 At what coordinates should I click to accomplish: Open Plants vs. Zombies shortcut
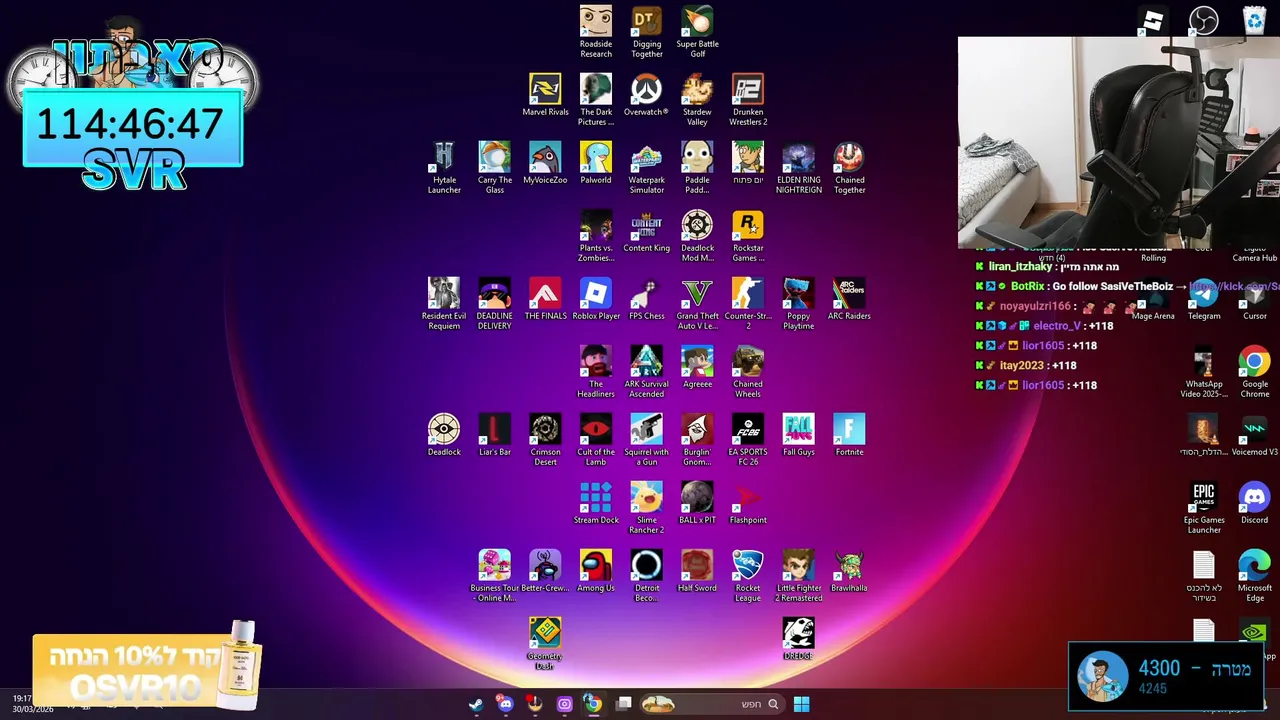coord(596,235)
